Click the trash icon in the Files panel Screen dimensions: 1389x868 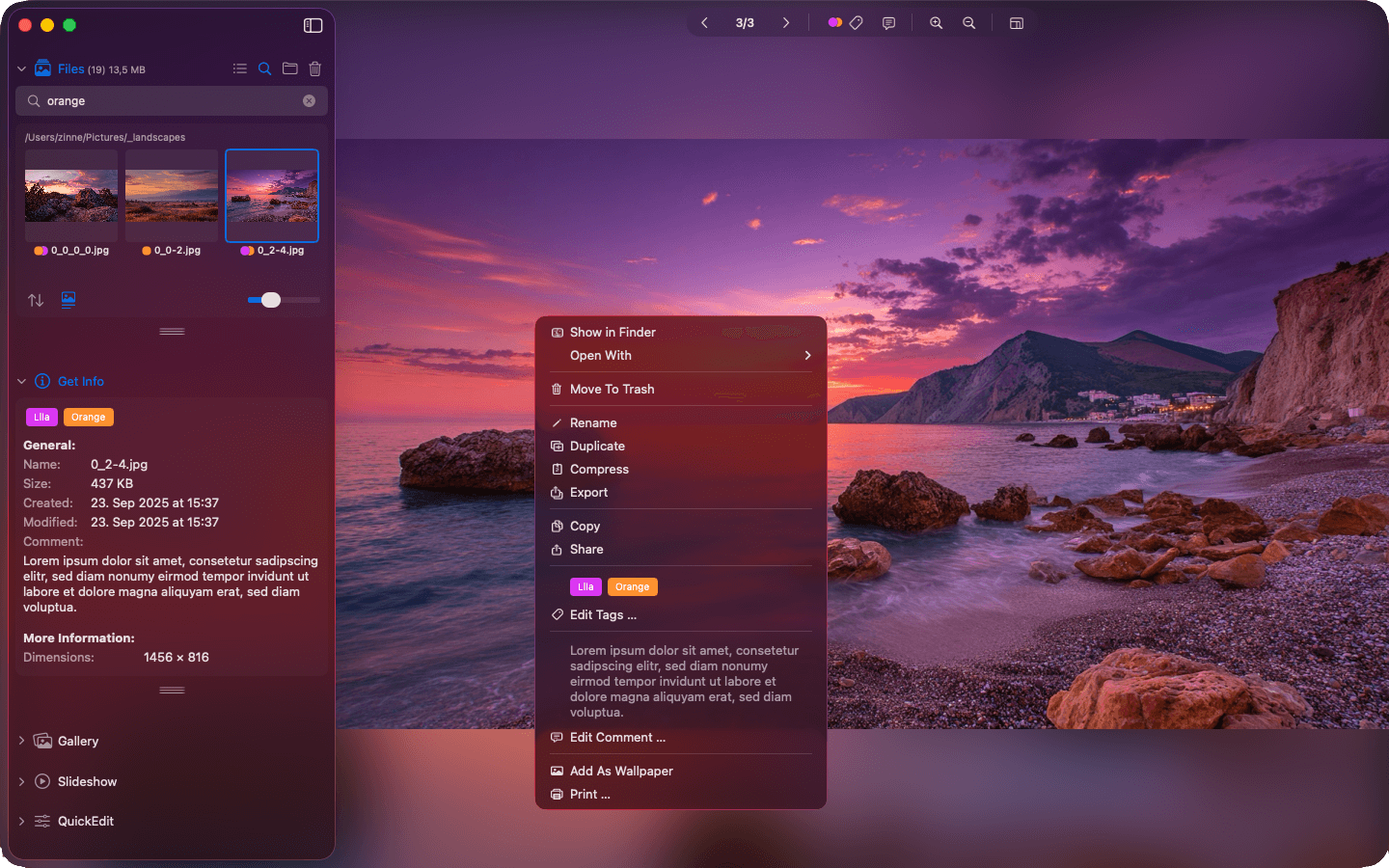[314, 68]
